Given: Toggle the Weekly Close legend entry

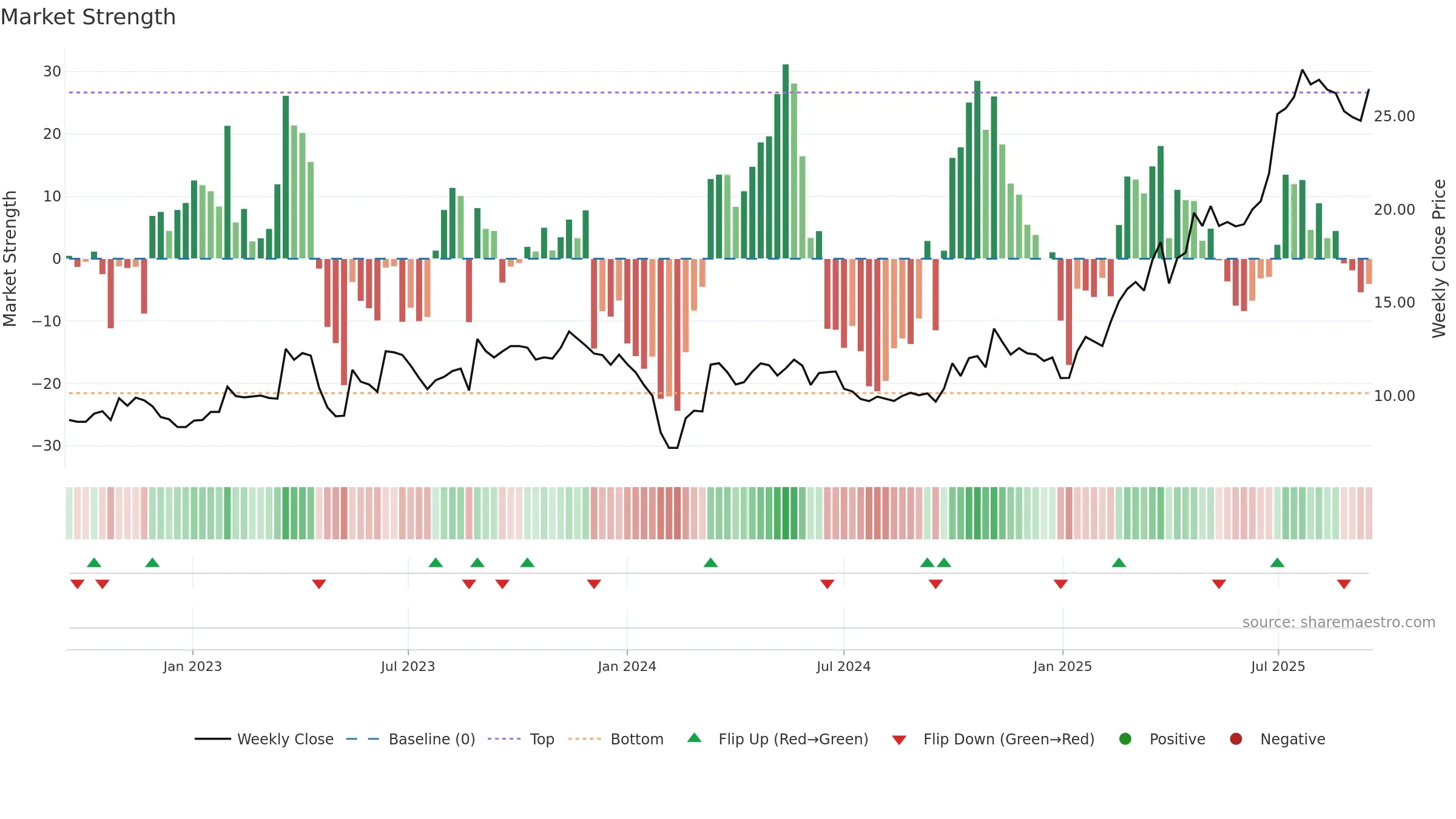Looking at the screenshot, I should [x=264, y=739].
